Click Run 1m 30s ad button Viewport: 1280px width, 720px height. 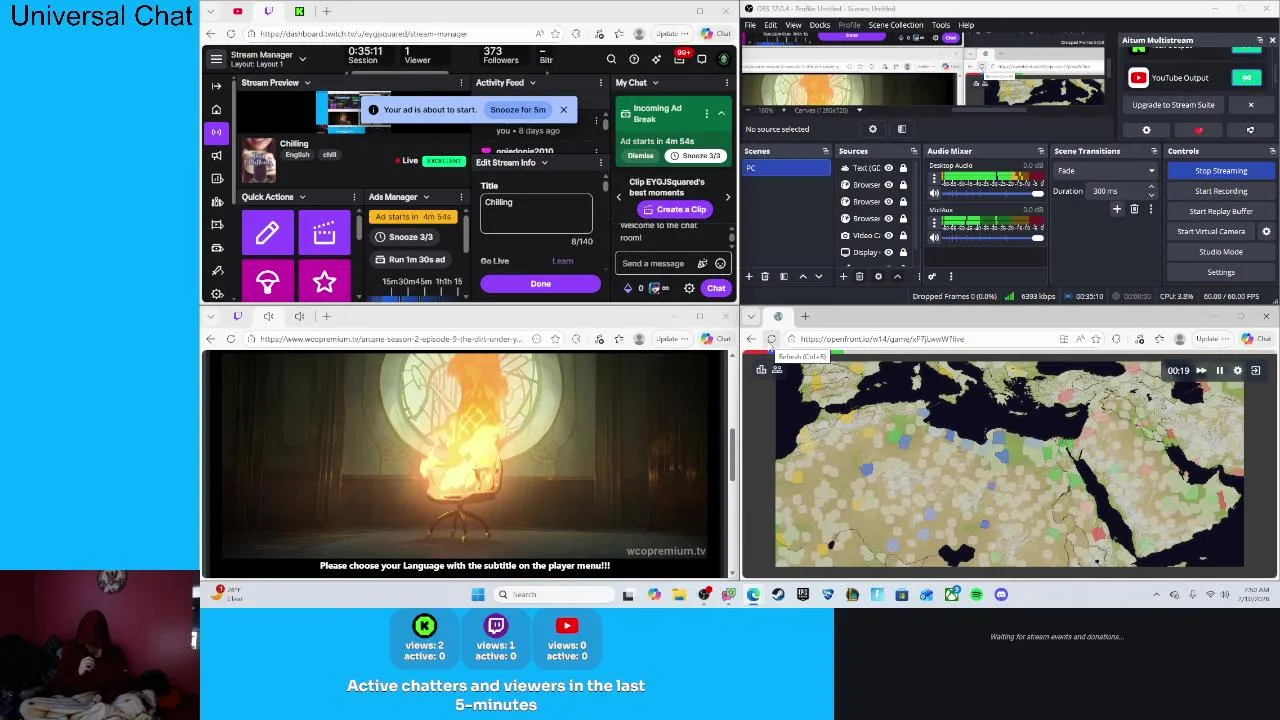tap(410, 259)
